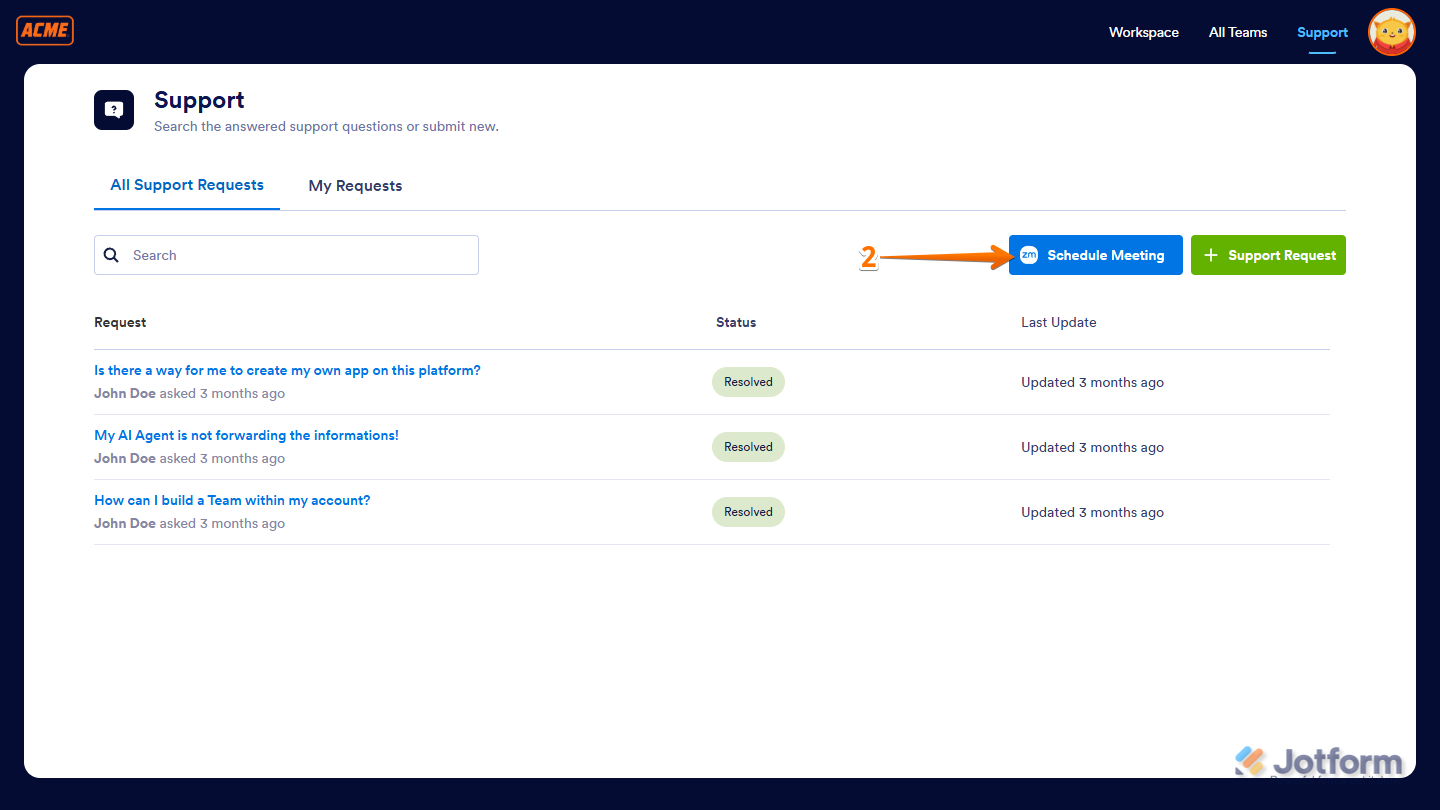
Task: Navigate to All Teams
Action: [x=1237, y=32]
